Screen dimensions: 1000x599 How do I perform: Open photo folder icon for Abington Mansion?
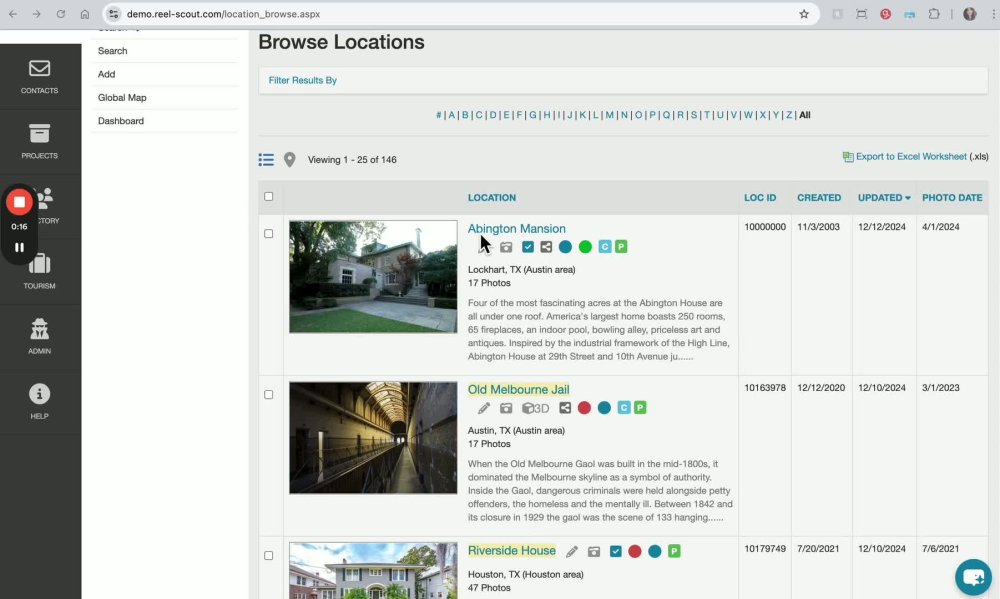(x=506, y=247)
